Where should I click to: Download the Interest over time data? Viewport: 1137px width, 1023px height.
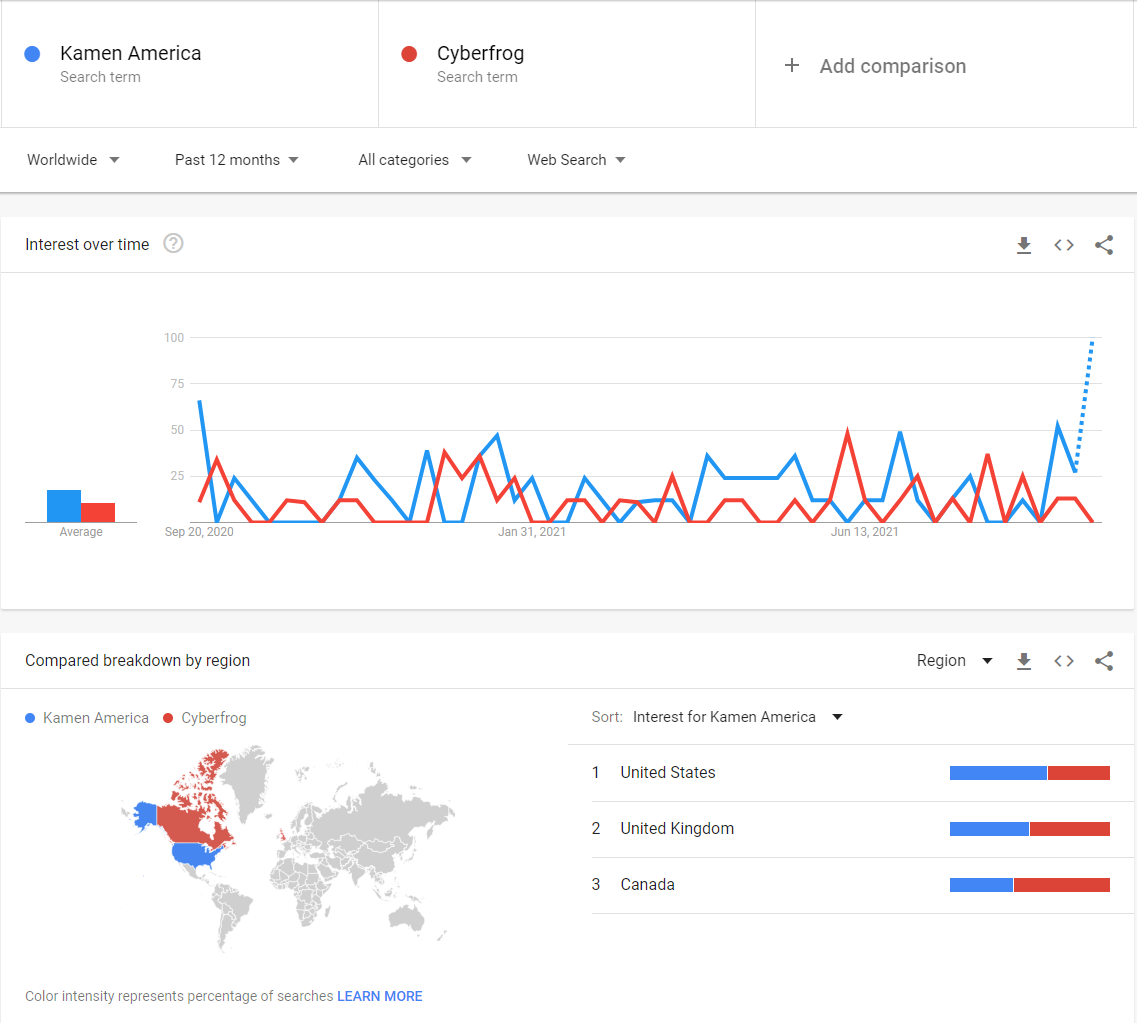pos(1023,245)
